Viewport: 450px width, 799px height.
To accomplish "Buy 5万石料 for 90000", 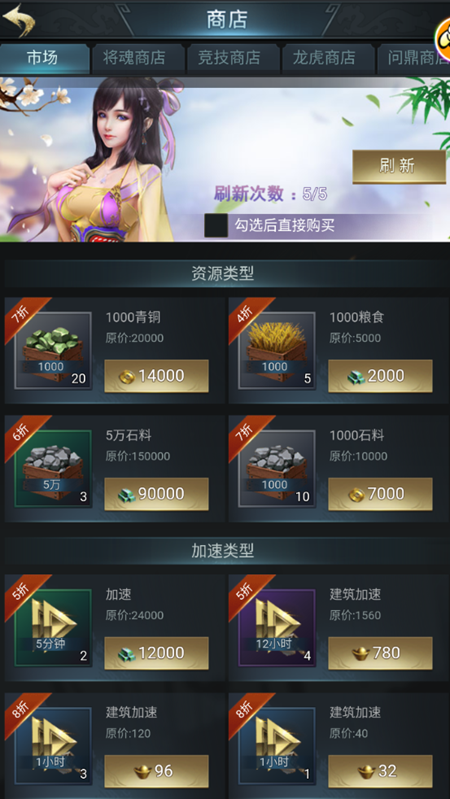I will [156, 494].
